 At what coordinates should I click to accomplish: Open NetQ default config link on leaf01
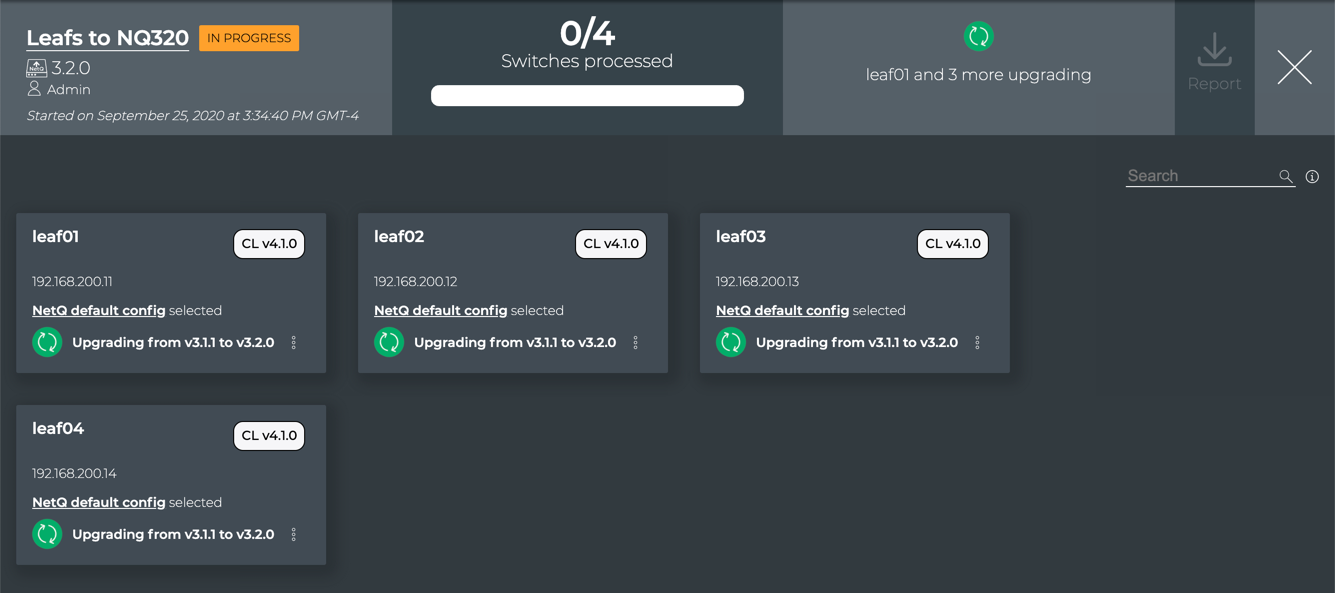99,311
